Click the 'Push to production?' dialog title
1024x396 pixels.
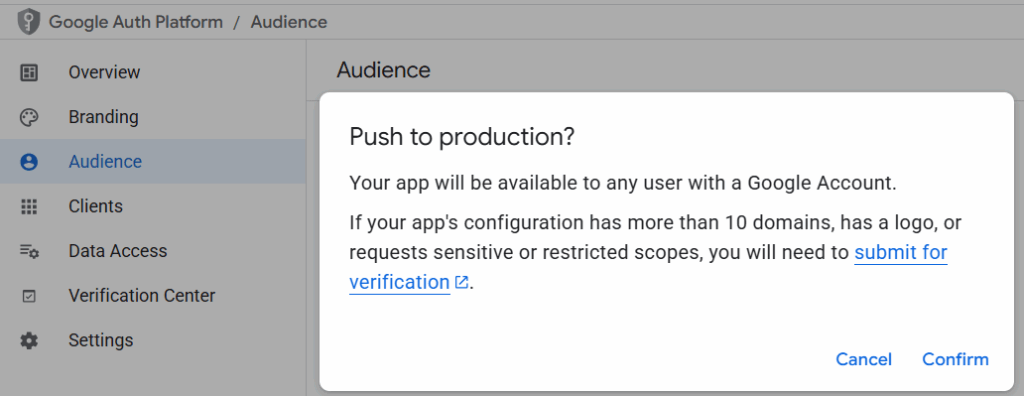pyautogui.click(x=462, y=137)
